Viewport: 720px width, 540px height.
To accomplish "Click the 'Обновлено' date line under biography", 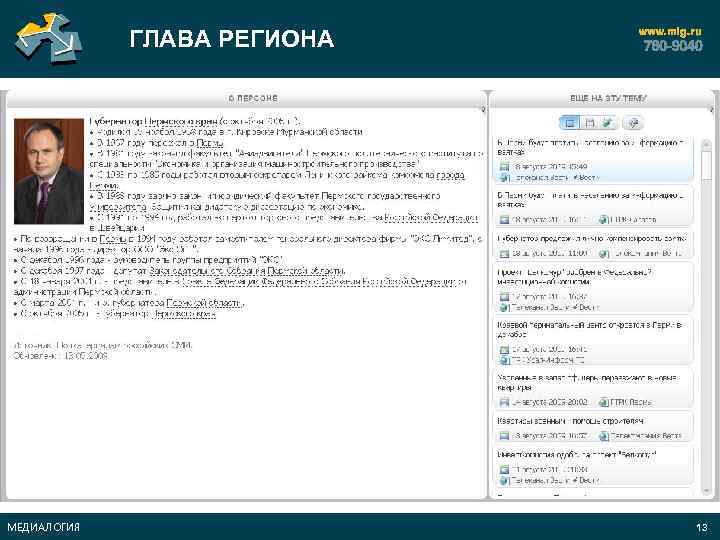I will 61,356.
